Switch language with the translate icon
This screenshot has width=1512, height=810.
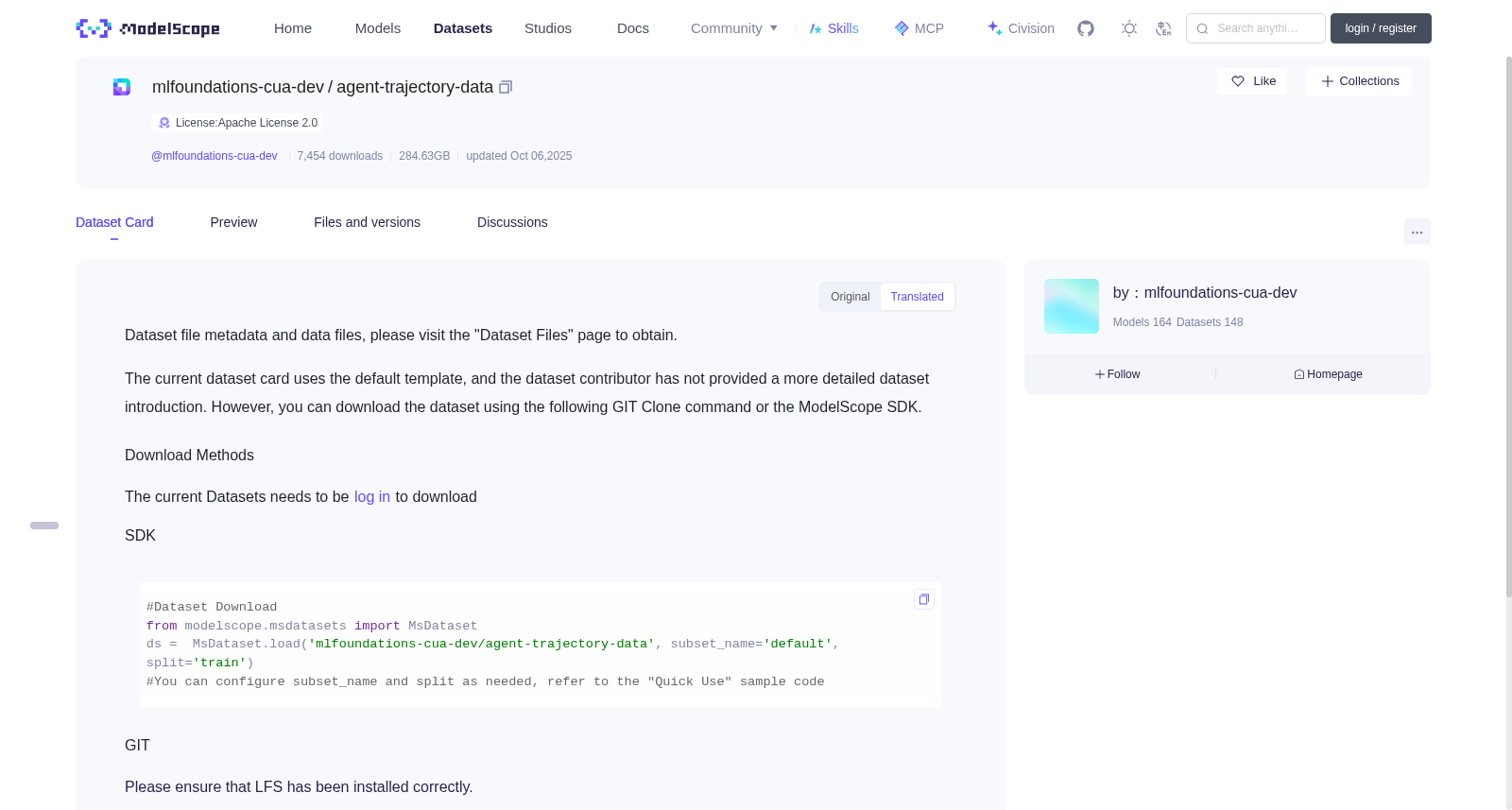[x=1163, y=28]
